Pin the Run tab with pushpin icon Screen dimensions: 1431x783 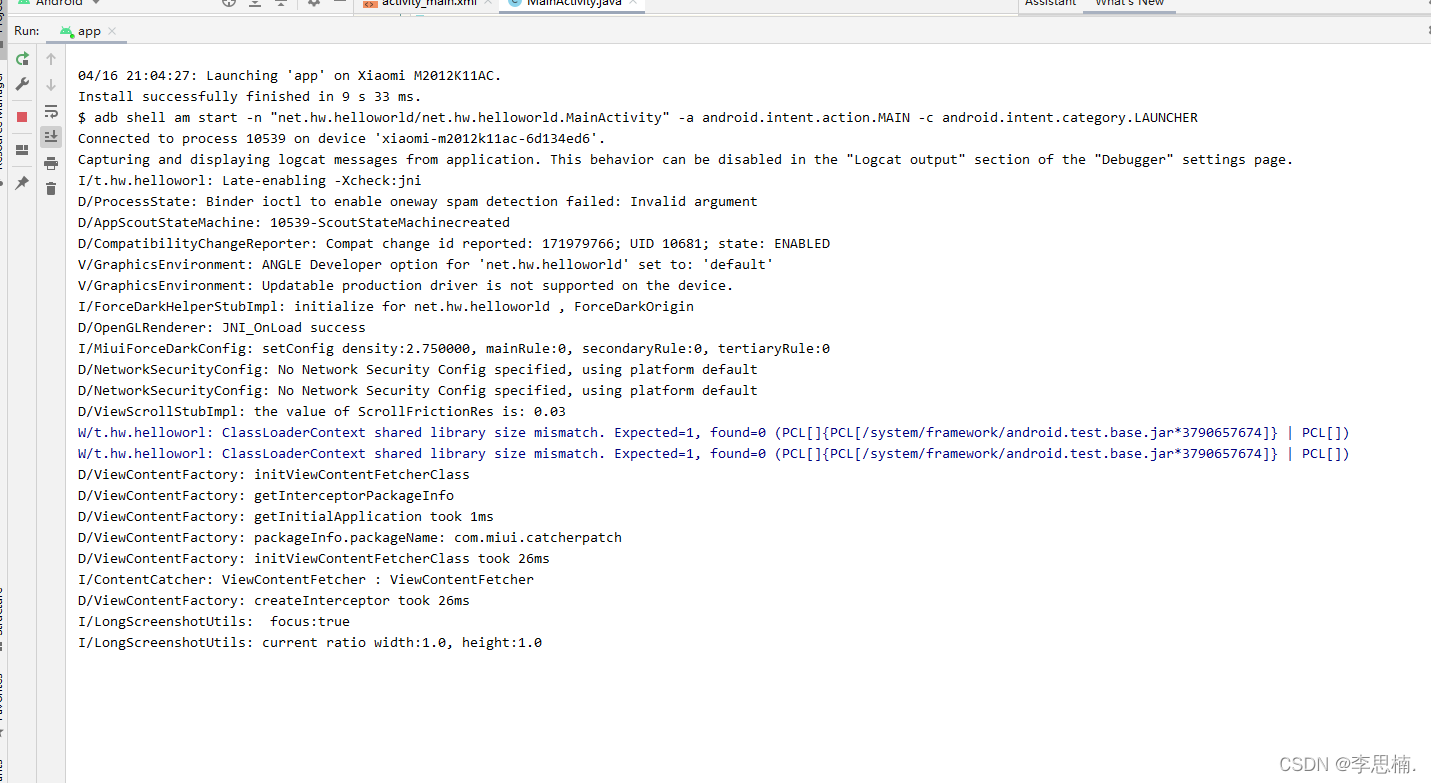(22, 184)
